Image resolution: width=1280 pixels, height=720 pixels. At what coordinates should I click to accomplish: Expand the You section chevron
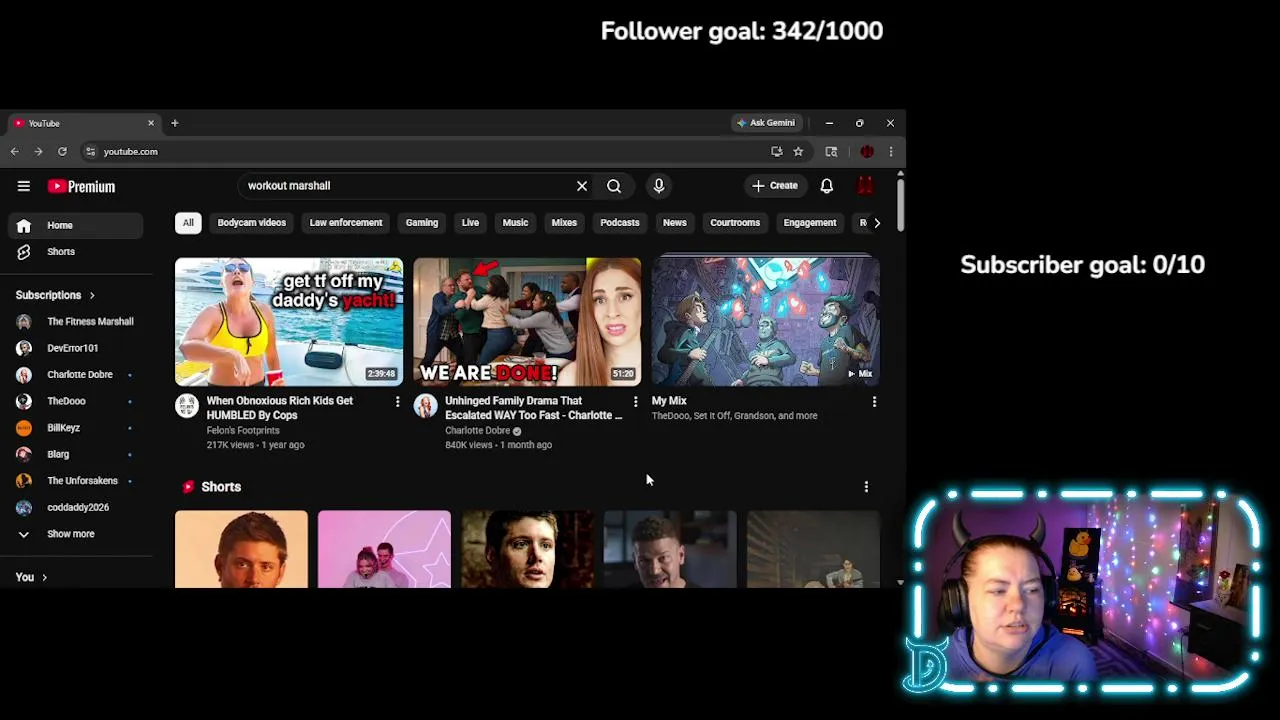coord(44,578)
